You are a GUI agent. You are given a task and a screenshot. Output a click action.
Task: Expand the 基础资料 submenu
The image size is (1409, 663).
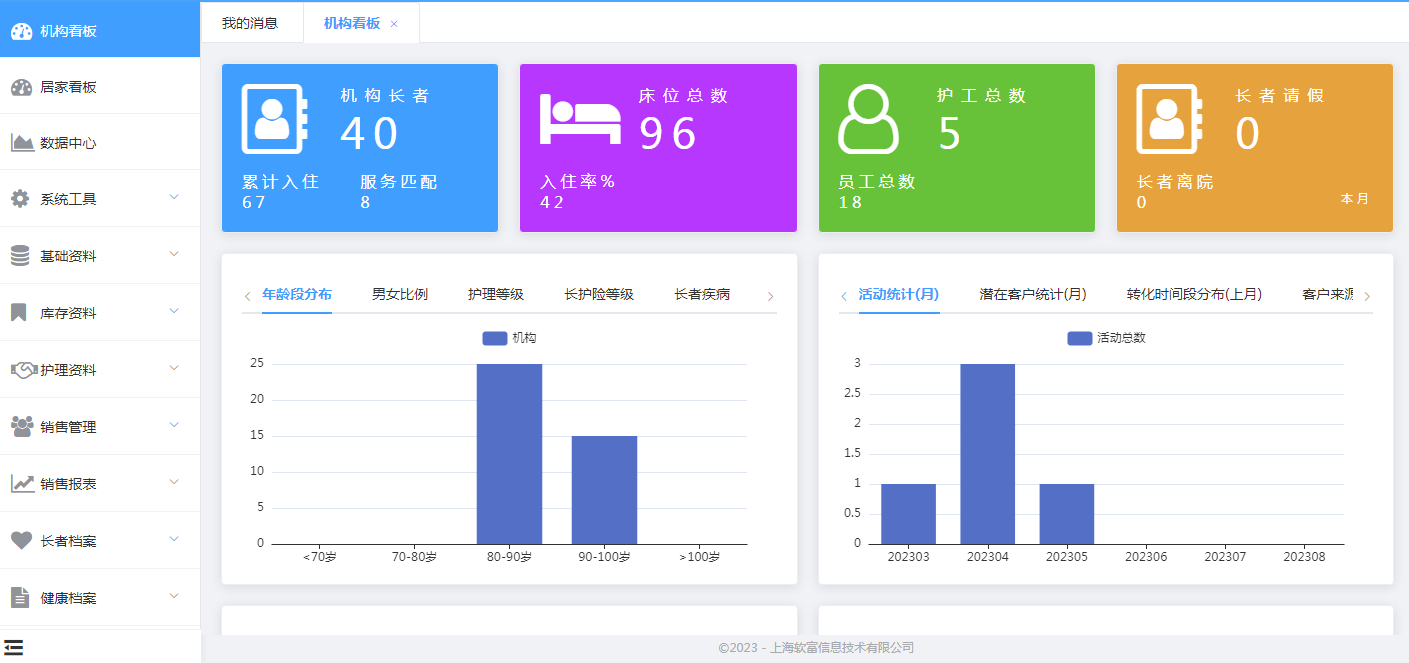pos(175,255)
